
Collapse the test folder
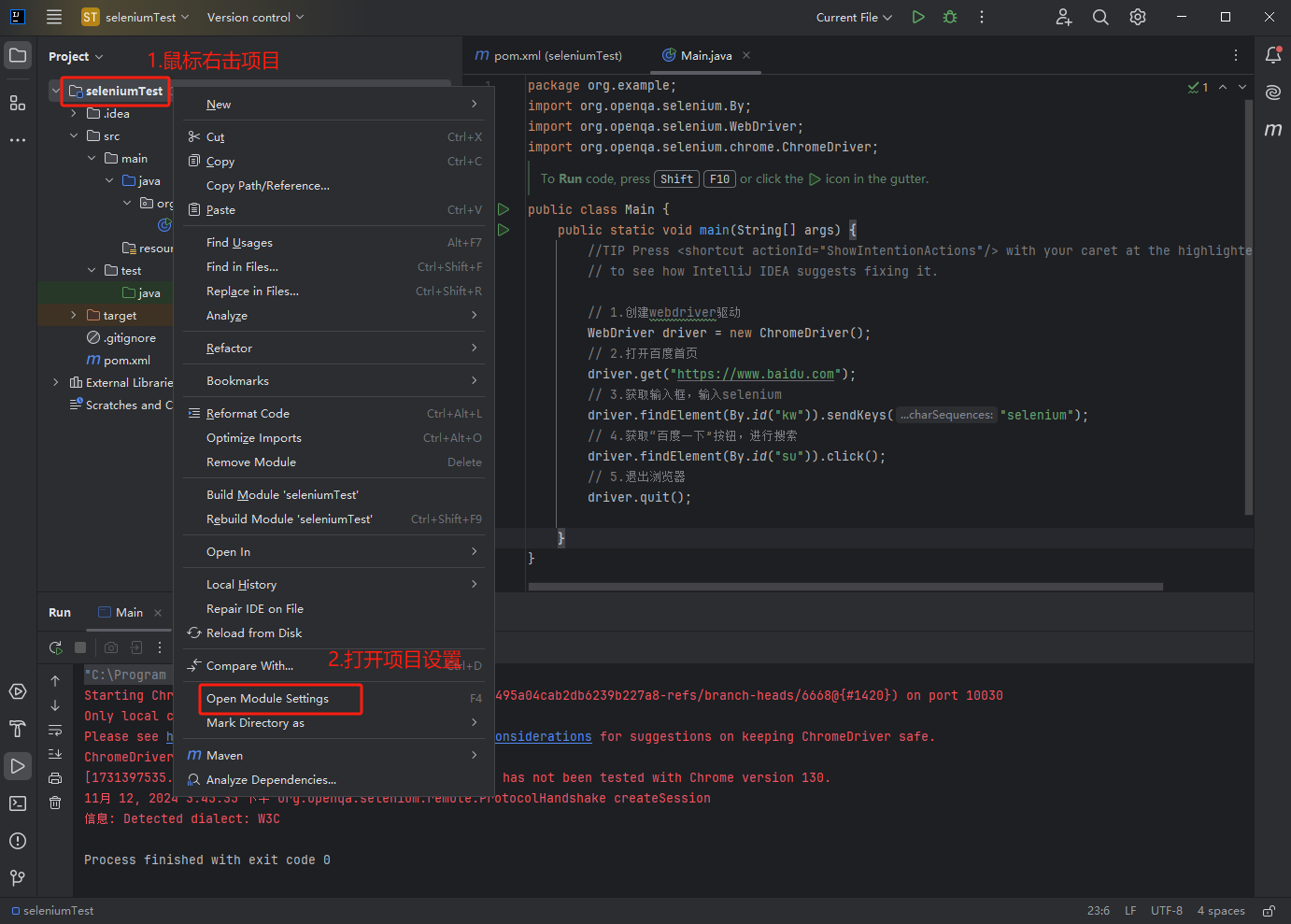point(92,271)
